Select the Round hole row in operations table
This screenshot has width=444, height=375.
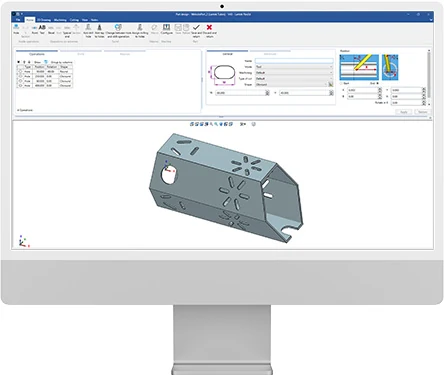point(45,71)
